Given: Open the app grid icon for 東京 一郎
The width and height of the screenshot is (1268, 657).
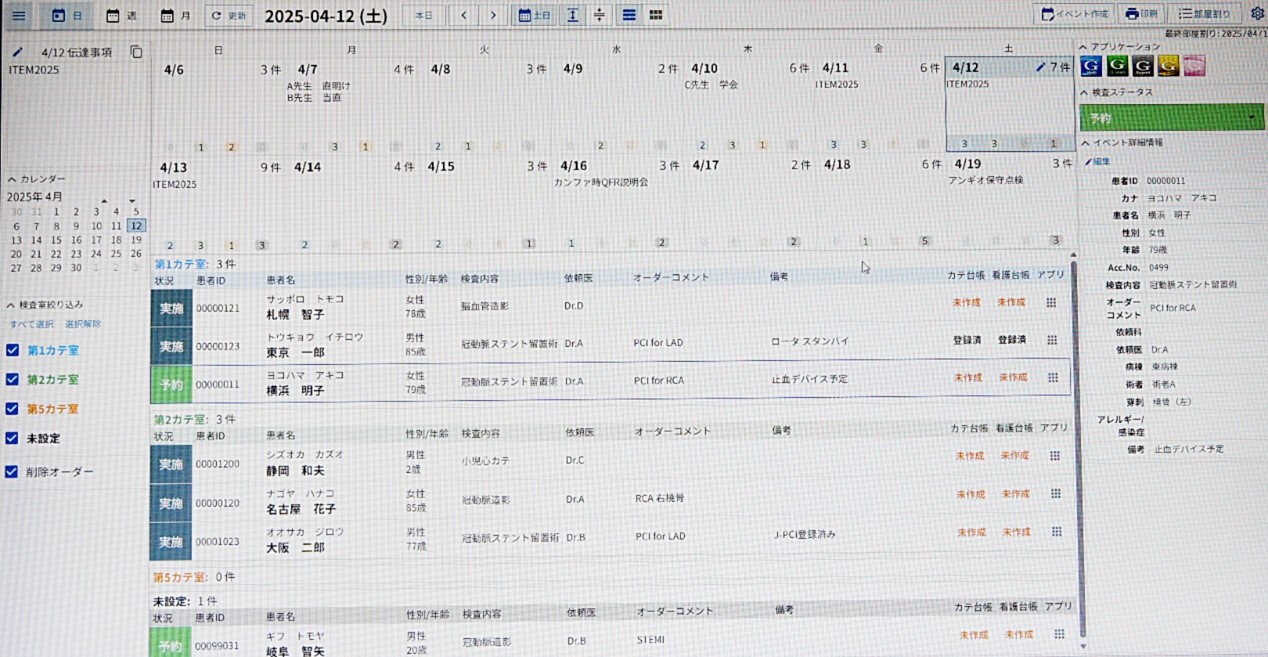Looking at the screenshot, I should (x=1052, y=340).
